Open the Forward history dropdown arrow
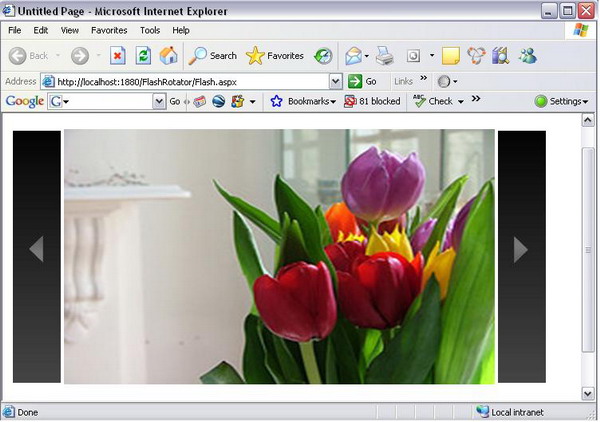Screen dimensions: 600x422 98,56
